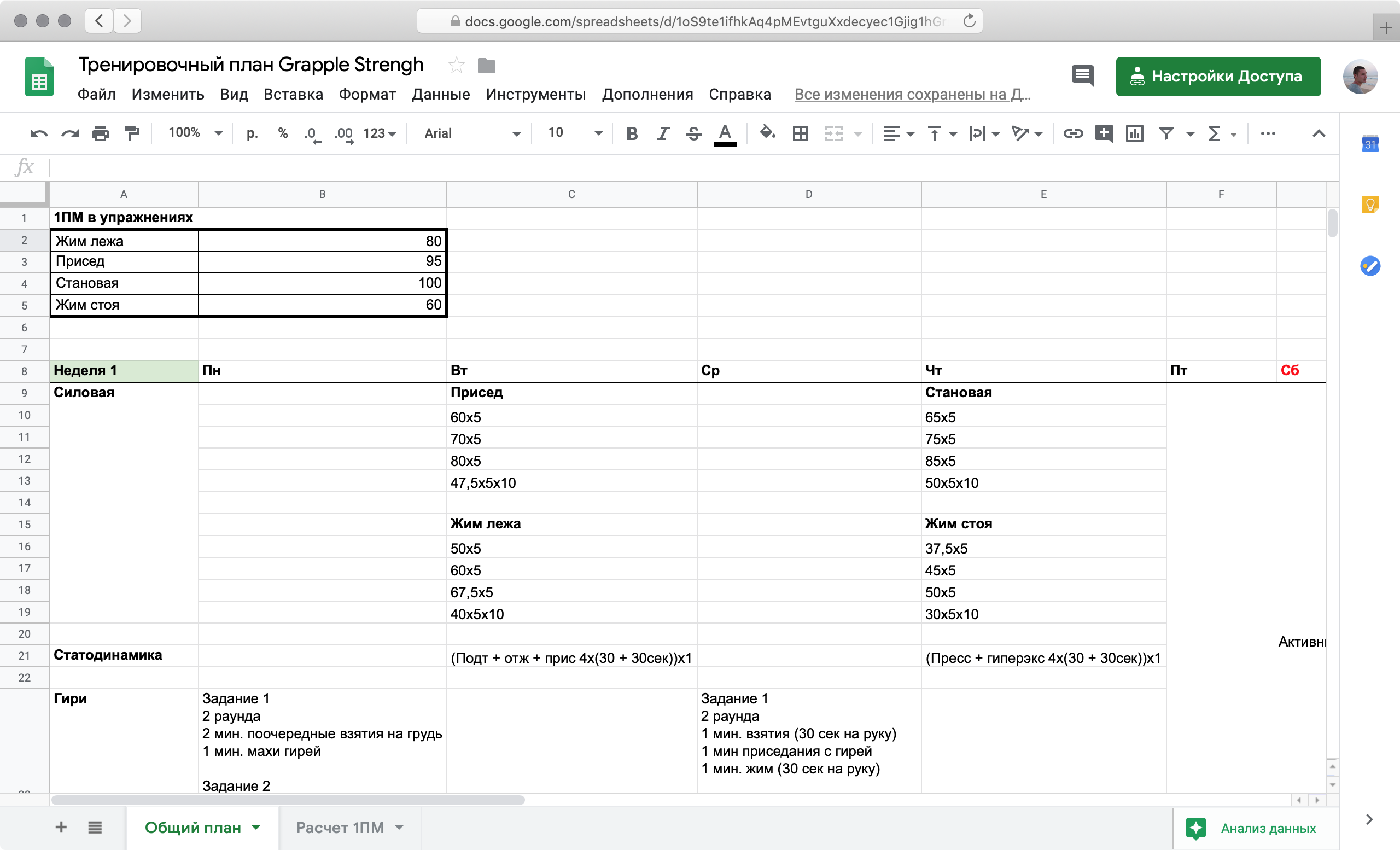Open Google Keep in side panel
Image resolution: width=1400 pixels, height=850 pixels.
click(x=1370, y=205)
